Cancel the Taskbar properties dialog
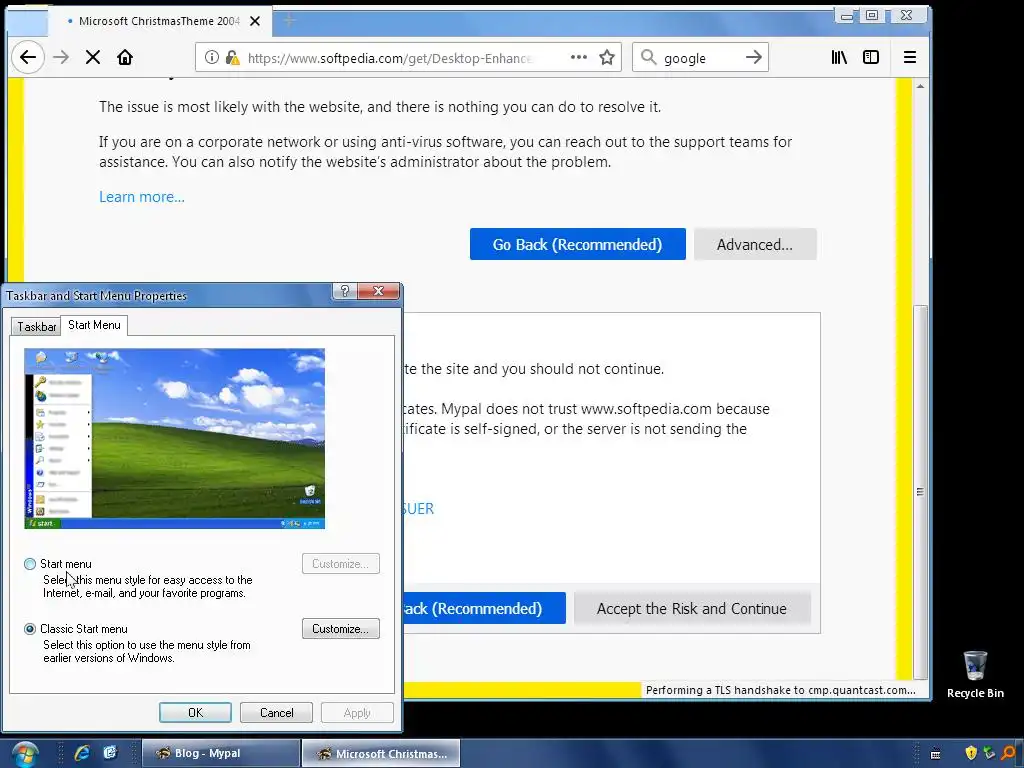The width and height of the screenshot is (1024, 768). (276, 712)
